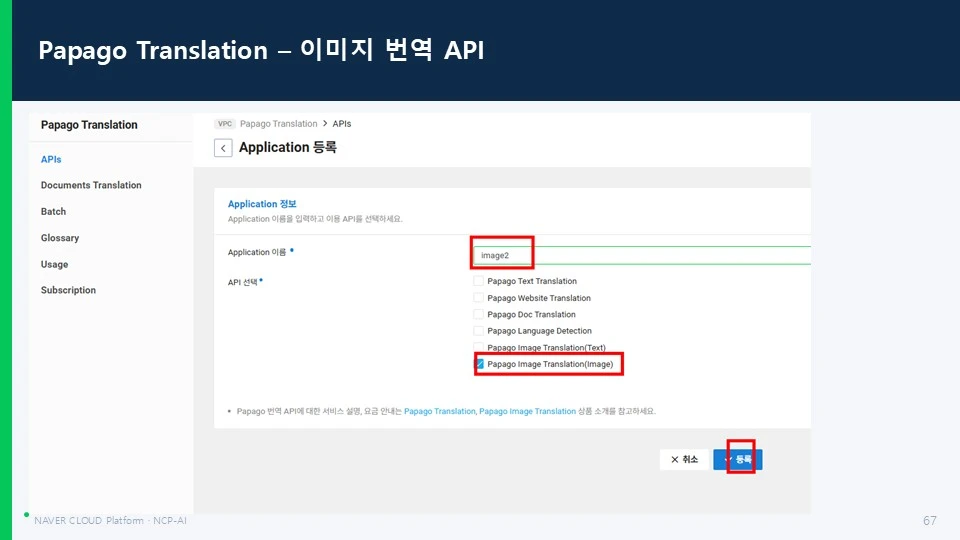Open the Papago Image Translation link

click(x=527, y=411)
